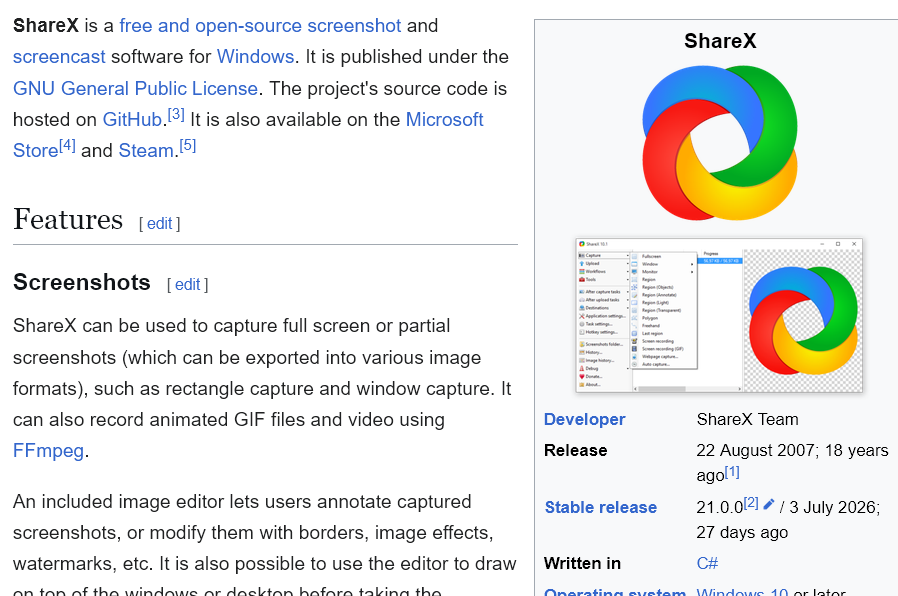Open the GNU General Public License link

coord(135,88)
